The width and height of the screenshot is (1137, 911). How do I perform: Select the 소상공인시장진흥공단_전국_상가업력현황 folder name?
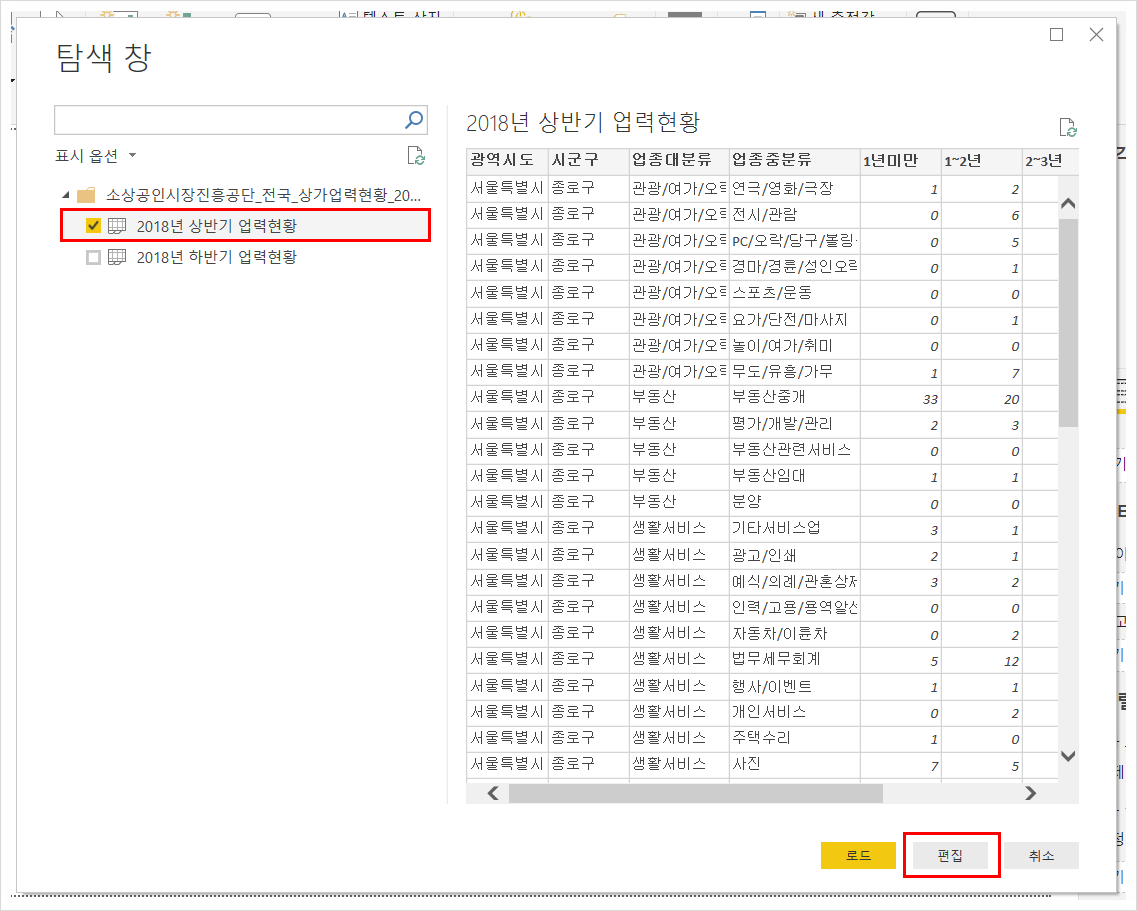[x=263, y=195]
